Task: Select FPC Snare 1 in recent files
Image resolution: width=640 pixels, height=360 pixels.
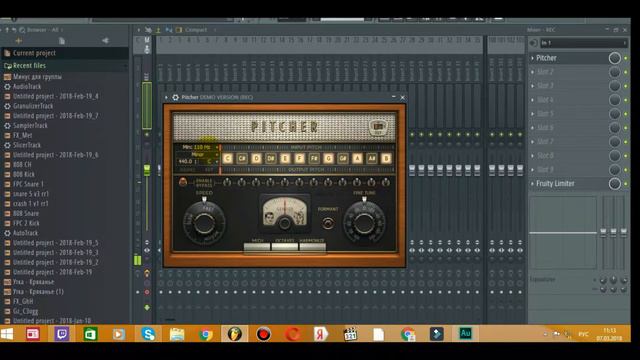Action: 28,184
